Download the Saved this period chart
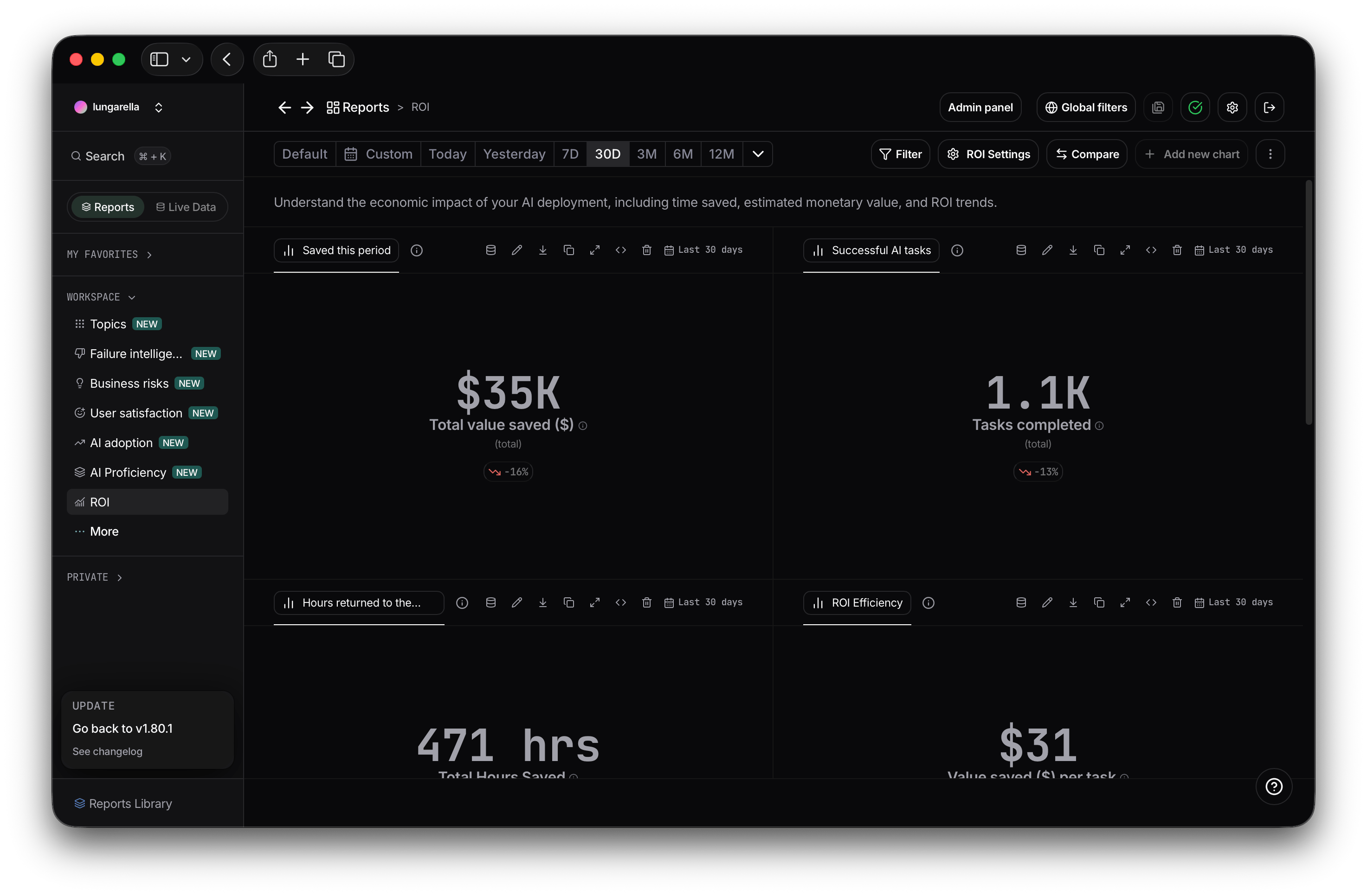 [x=543, y=250]
